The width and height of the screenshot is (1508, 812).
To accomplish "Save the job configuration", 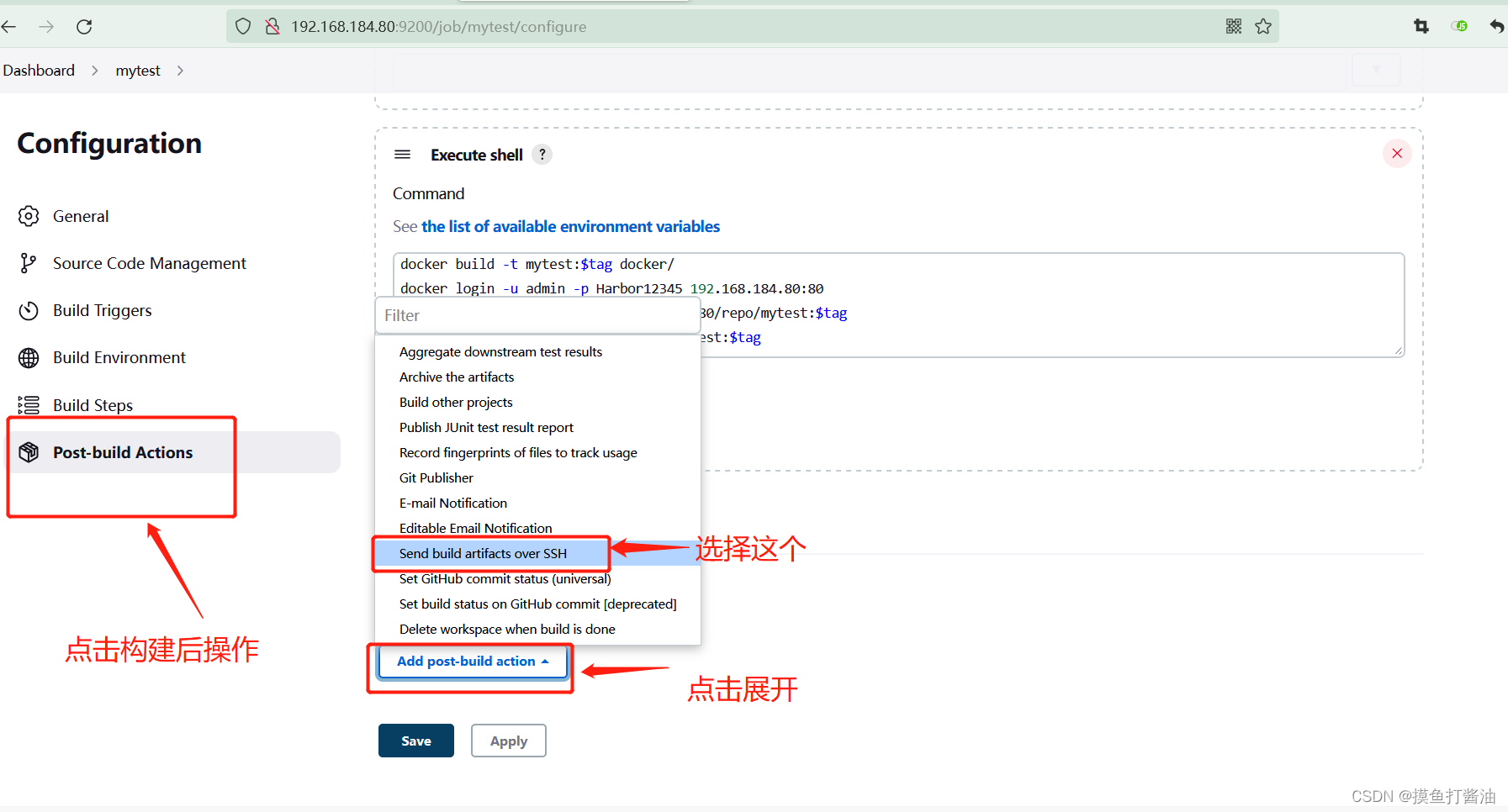I will point(416,741).
